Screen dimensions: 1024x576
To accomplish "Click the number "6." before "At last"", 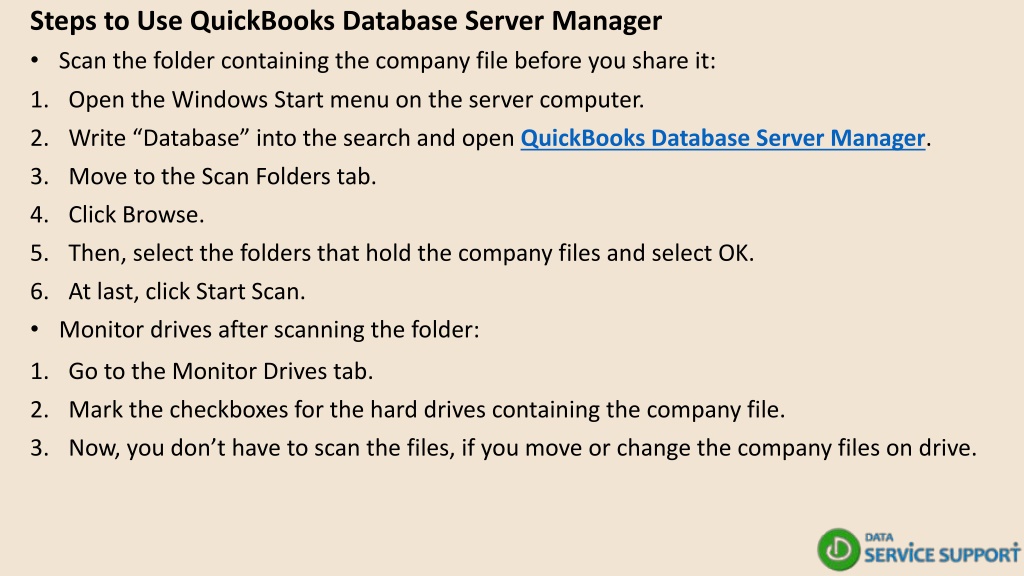I will [x=39, y=291].
